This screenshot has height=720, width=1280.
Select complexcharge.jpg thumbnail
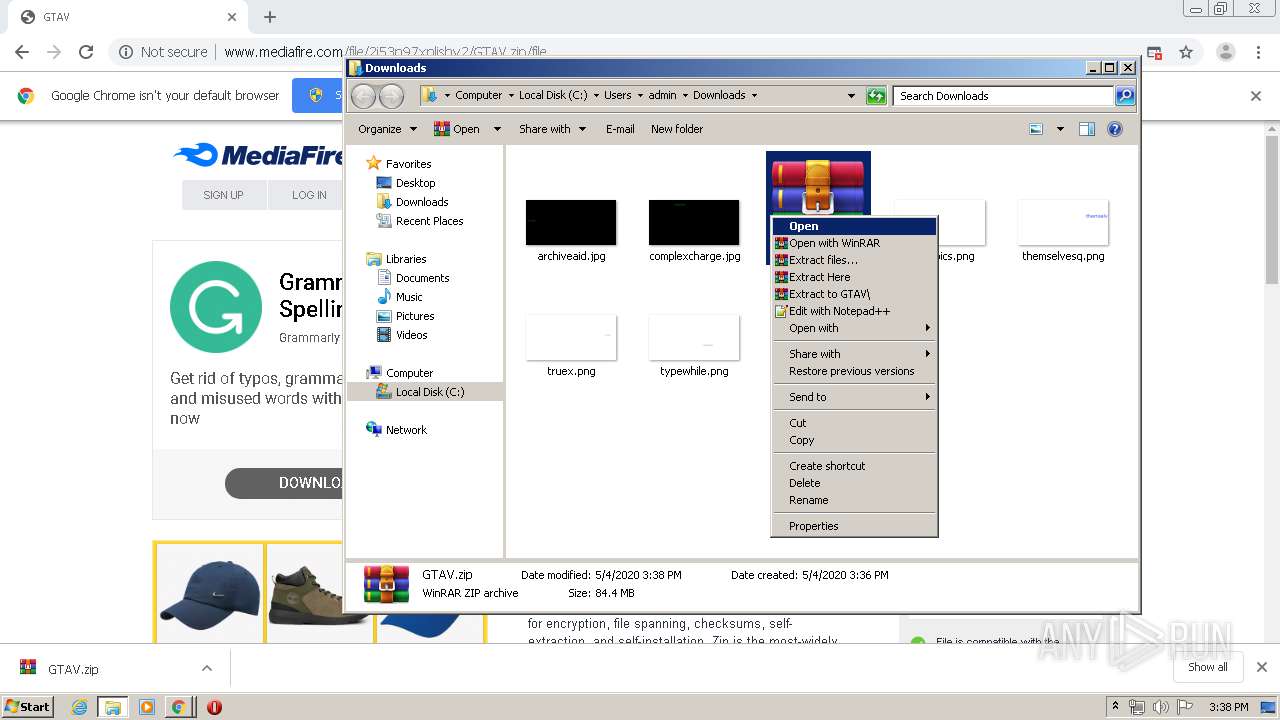click(x=694, y=222)
